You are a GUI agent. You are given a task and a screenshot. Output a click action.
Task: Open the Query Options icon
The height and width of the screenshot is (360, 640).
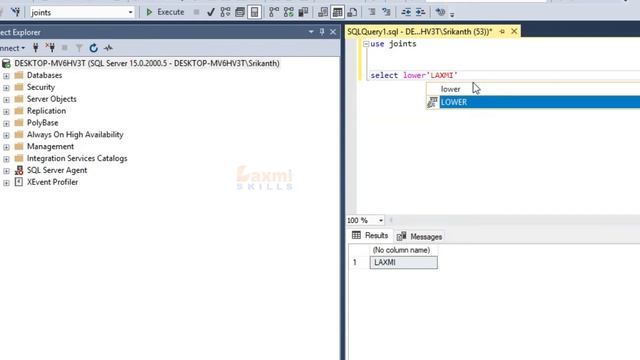(240, 13)
